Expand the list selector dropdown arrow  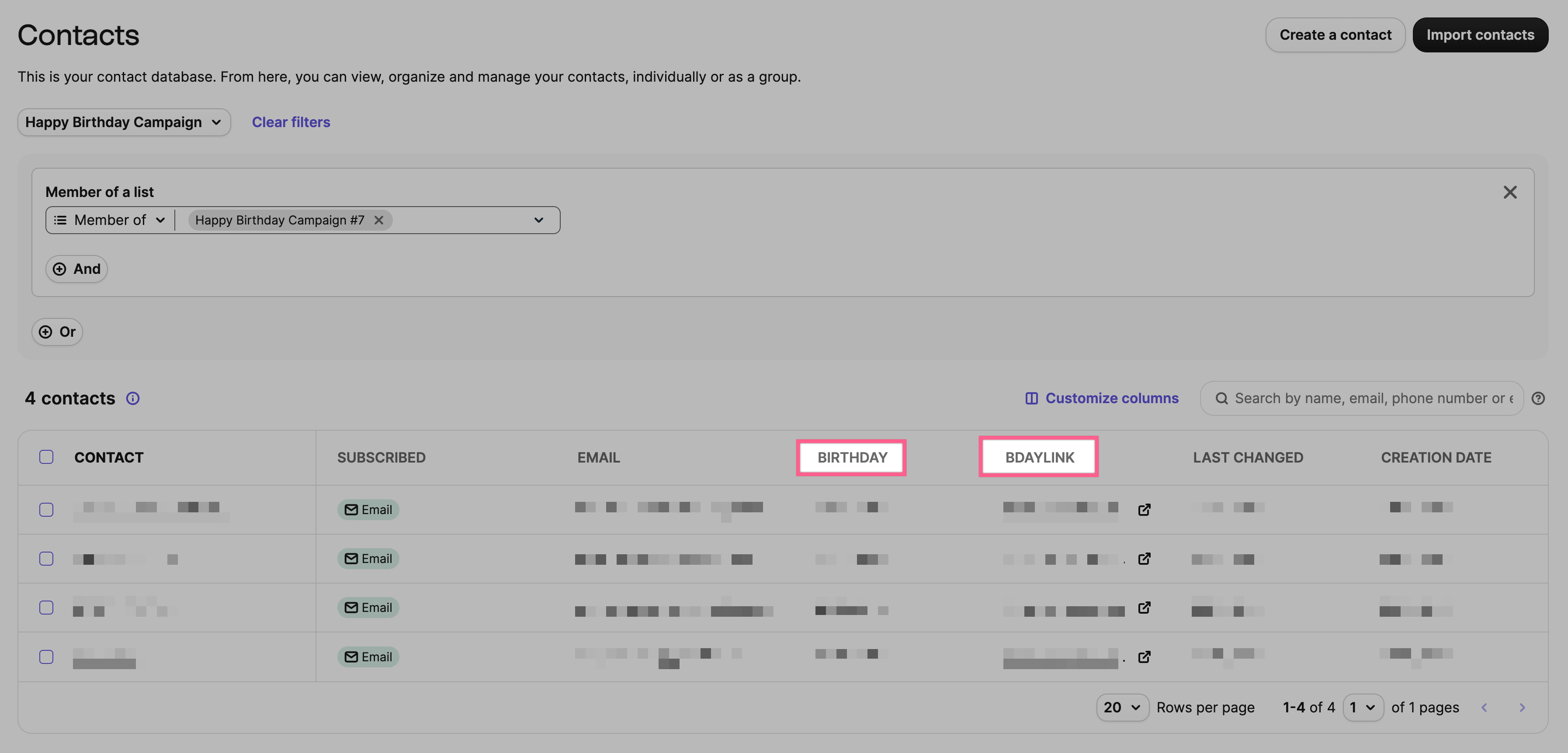(x=539, y=220)
